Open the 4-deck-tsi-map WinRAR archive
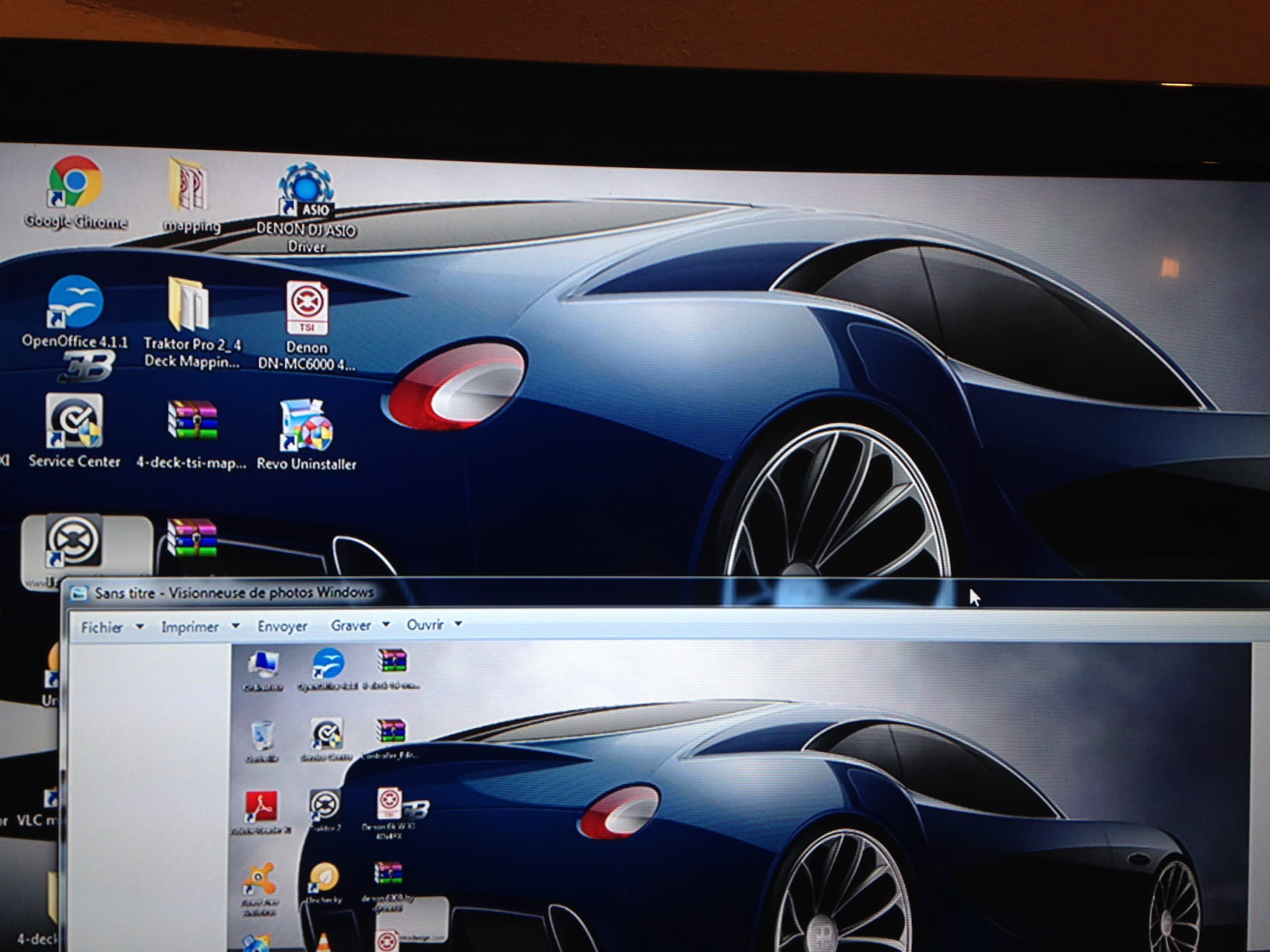 coord(191,422)
